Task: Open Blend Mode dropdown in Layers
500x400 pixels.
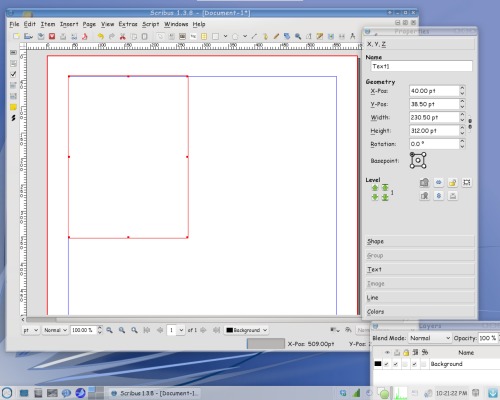Action: 430,338
